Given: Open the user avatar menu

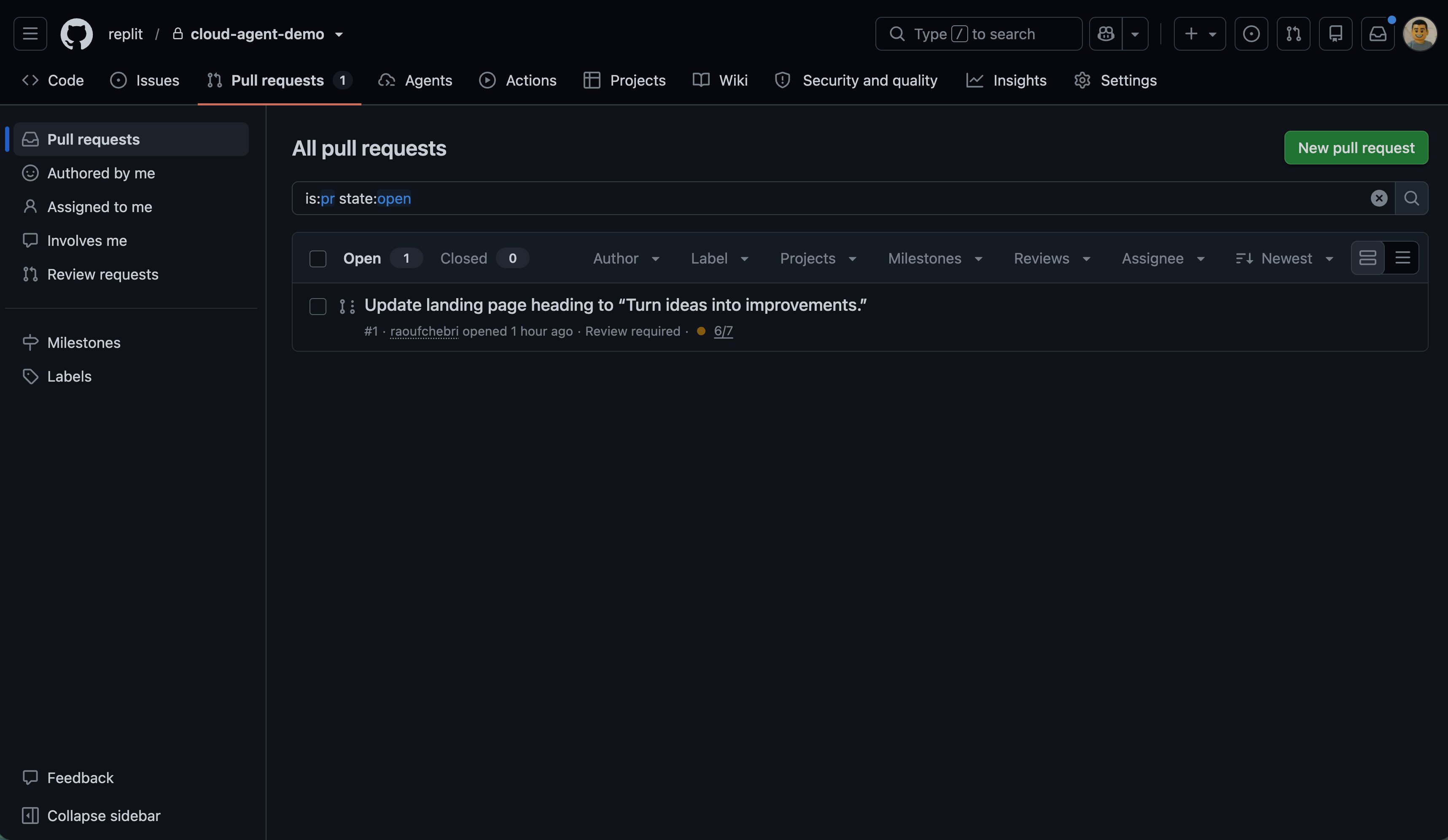Looking at the screenshot, I should tap(1420, 34).
